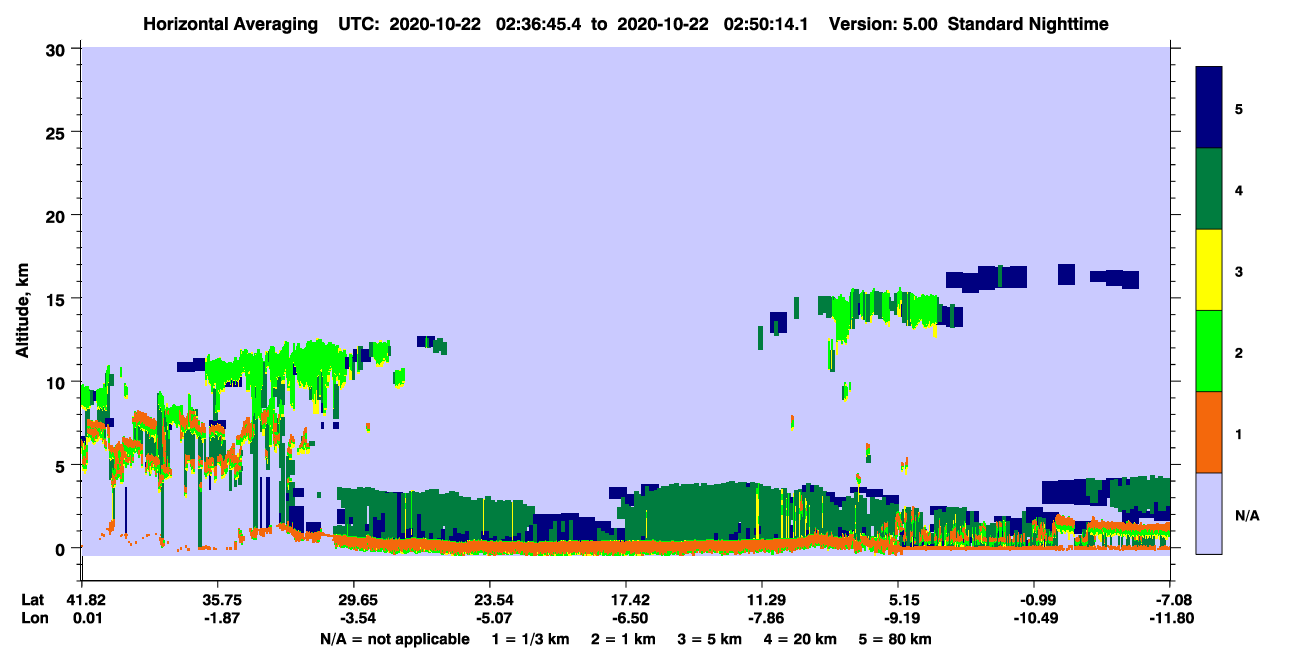The width and height of the screenshot is (1300, 667).
Task: Click the color bar label '4'
Action: (x=1239, y=189)
